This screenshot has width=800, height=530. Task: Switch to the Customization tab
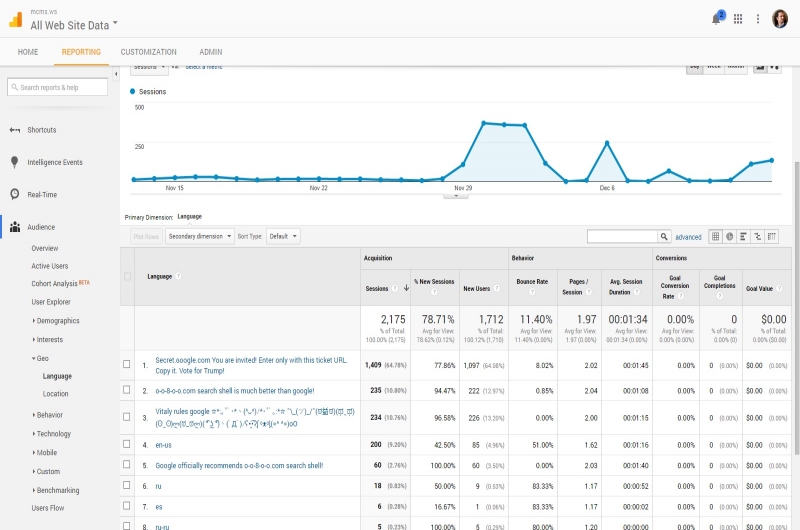click(x=148, y=52)
